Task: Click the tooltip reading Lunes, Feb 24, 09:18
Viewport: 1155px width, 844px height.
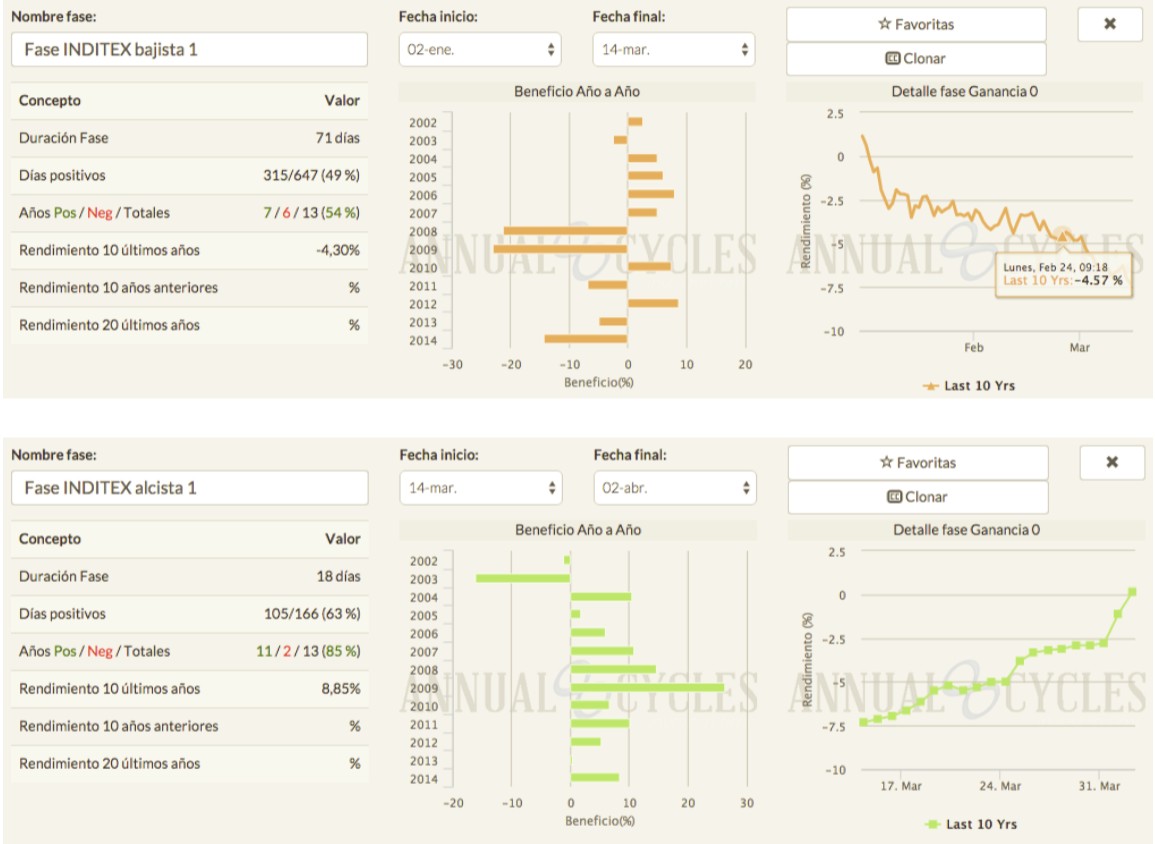Action: point(1064,274)
